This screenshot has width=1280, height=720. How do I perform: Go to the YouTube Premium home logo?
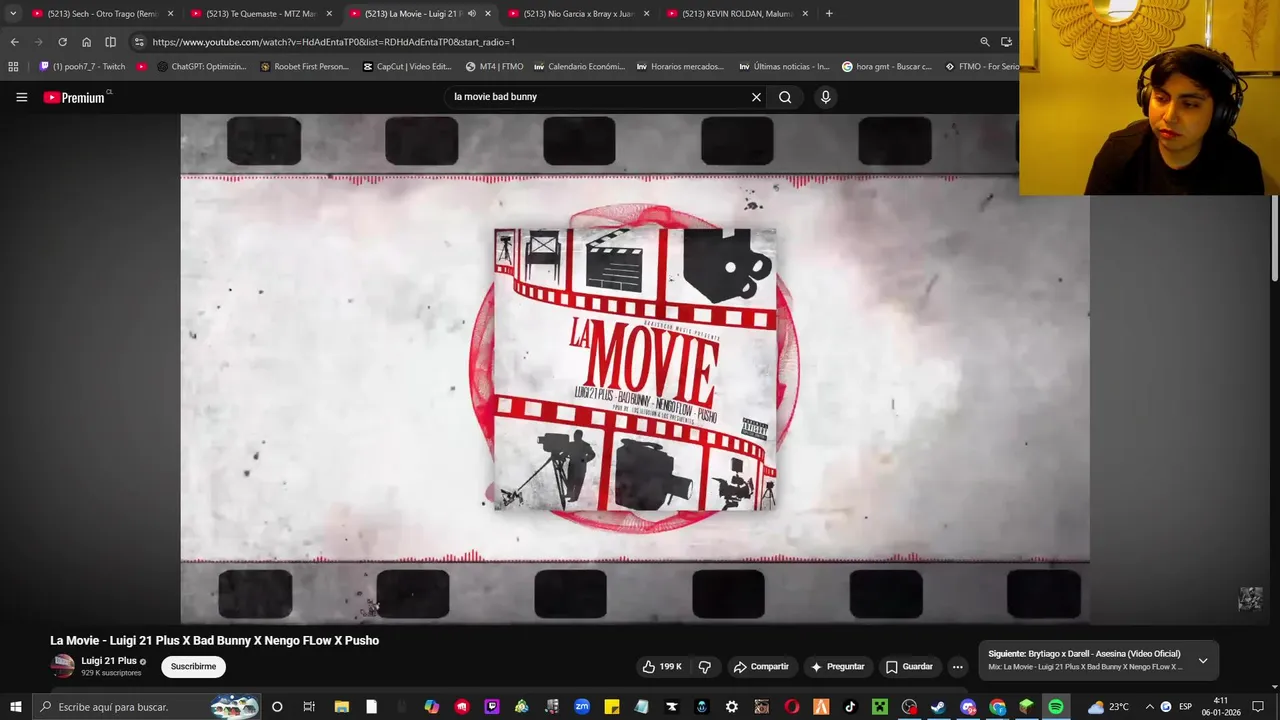[x=74, y=97]
